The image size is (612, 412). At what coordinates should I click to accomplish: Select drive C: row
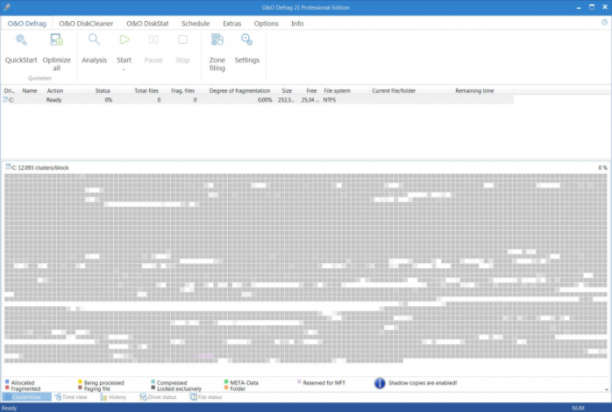[258, 100]
